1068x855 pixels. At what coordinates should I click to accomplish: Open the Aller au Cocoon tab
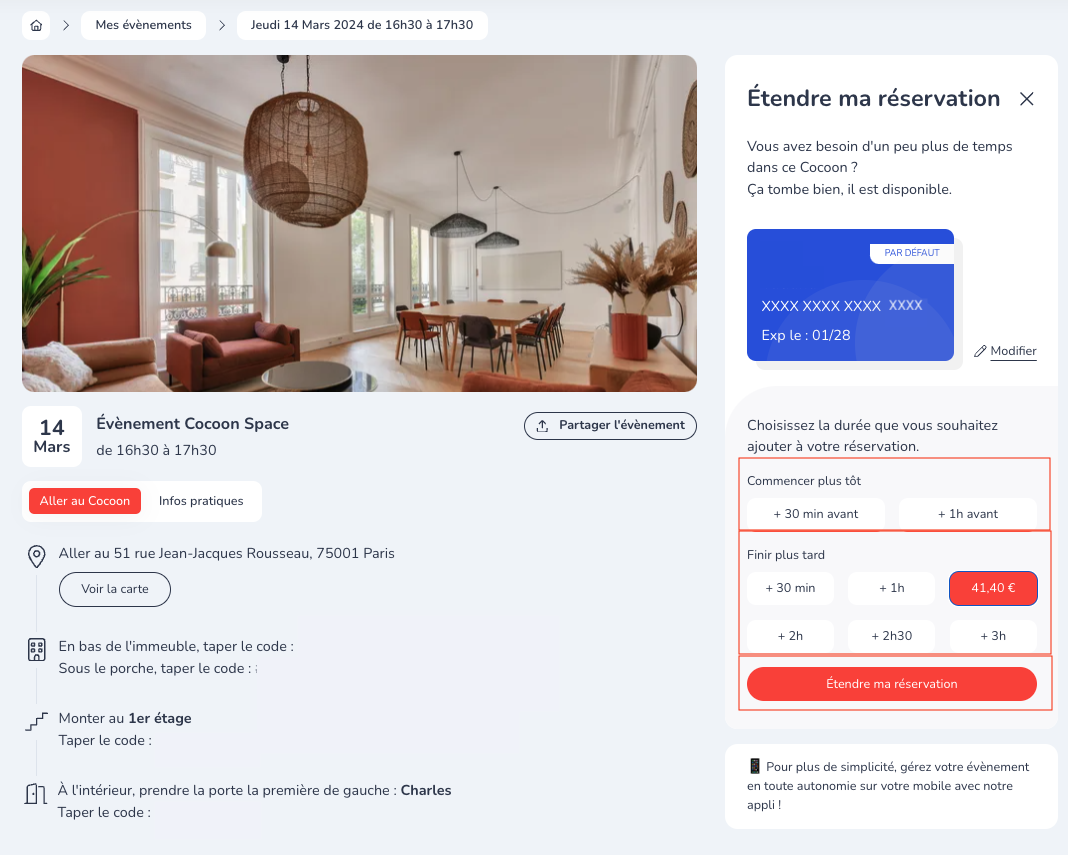pyautogui.click(x=85, y=501)
